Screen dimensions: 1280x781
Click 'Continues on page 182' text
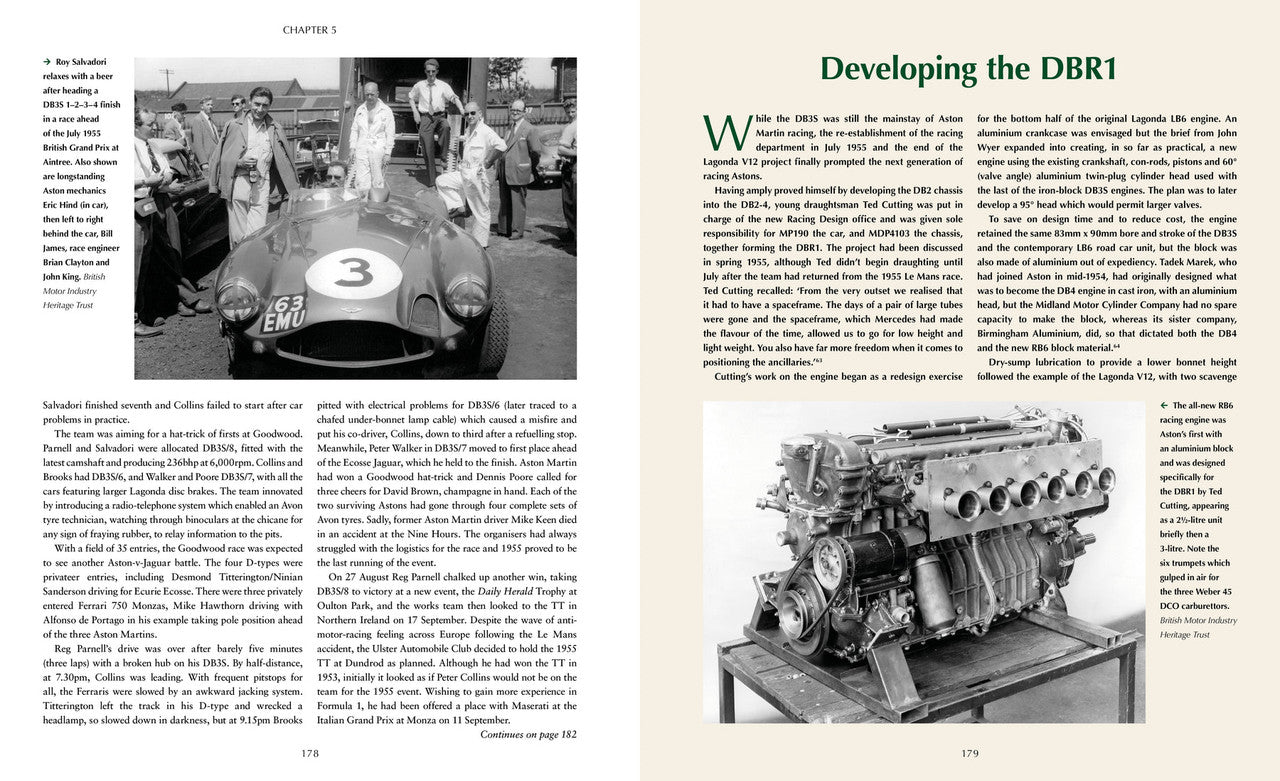(x=528, y=734)
